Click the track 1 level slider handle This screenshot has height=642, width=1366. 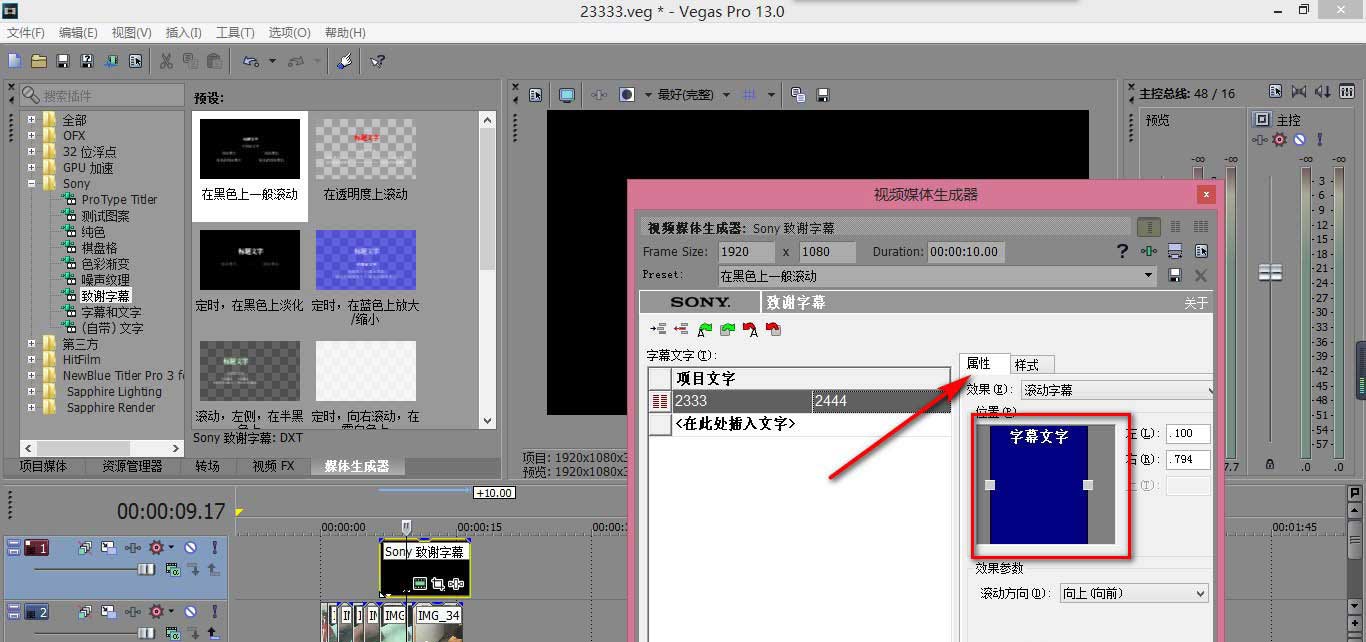pyautogui.click(x=146, y=568)
